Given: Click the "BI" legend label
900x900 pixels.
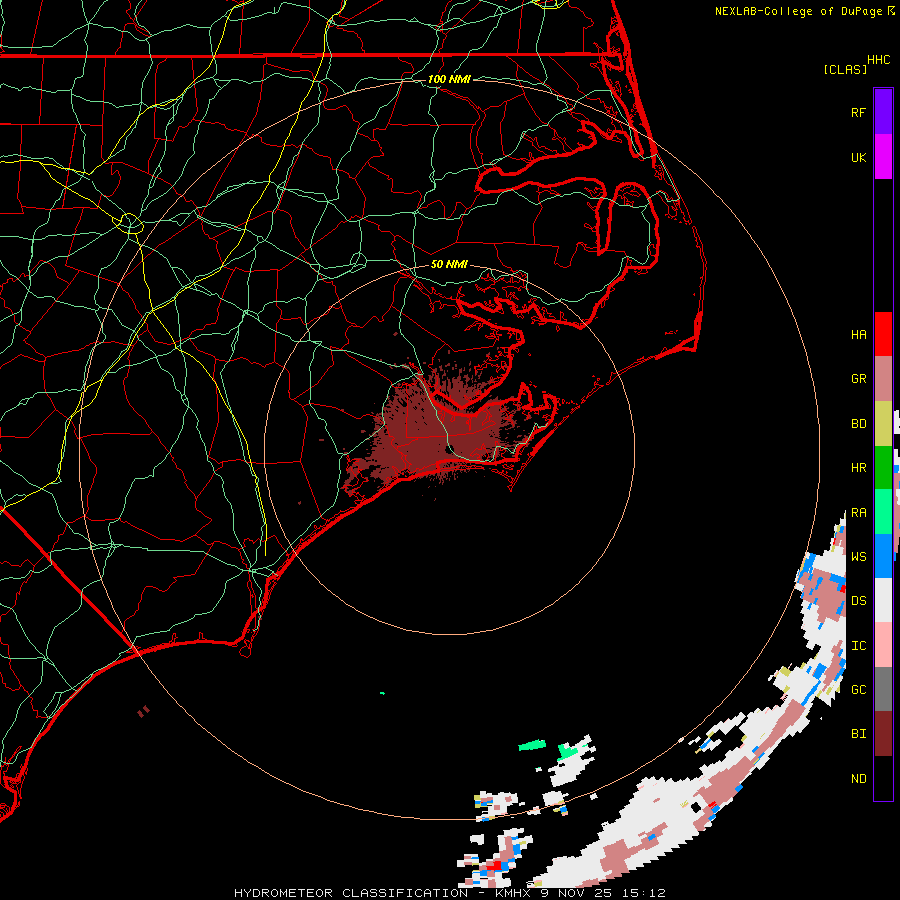Looking at the screenshot, I should pos(858,734).
